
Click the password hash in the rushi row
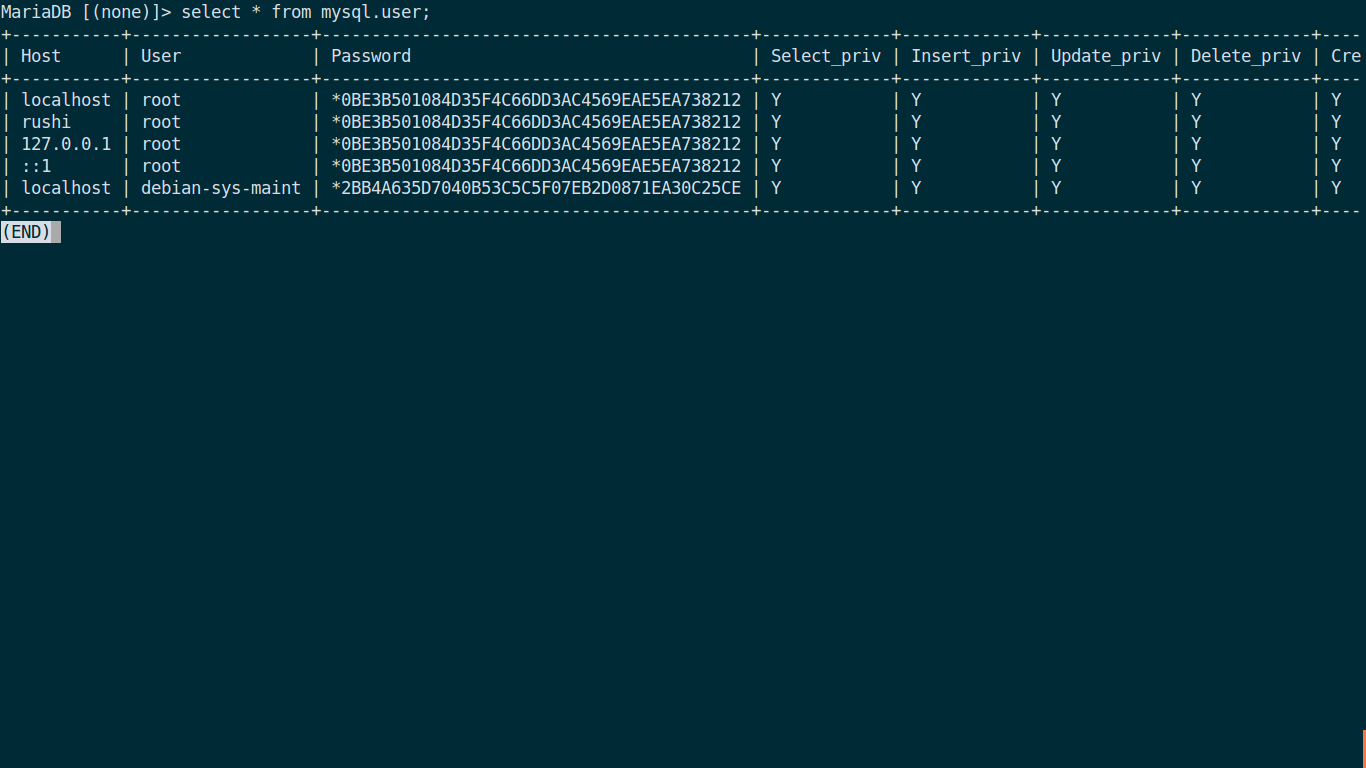tap(536, 122)
